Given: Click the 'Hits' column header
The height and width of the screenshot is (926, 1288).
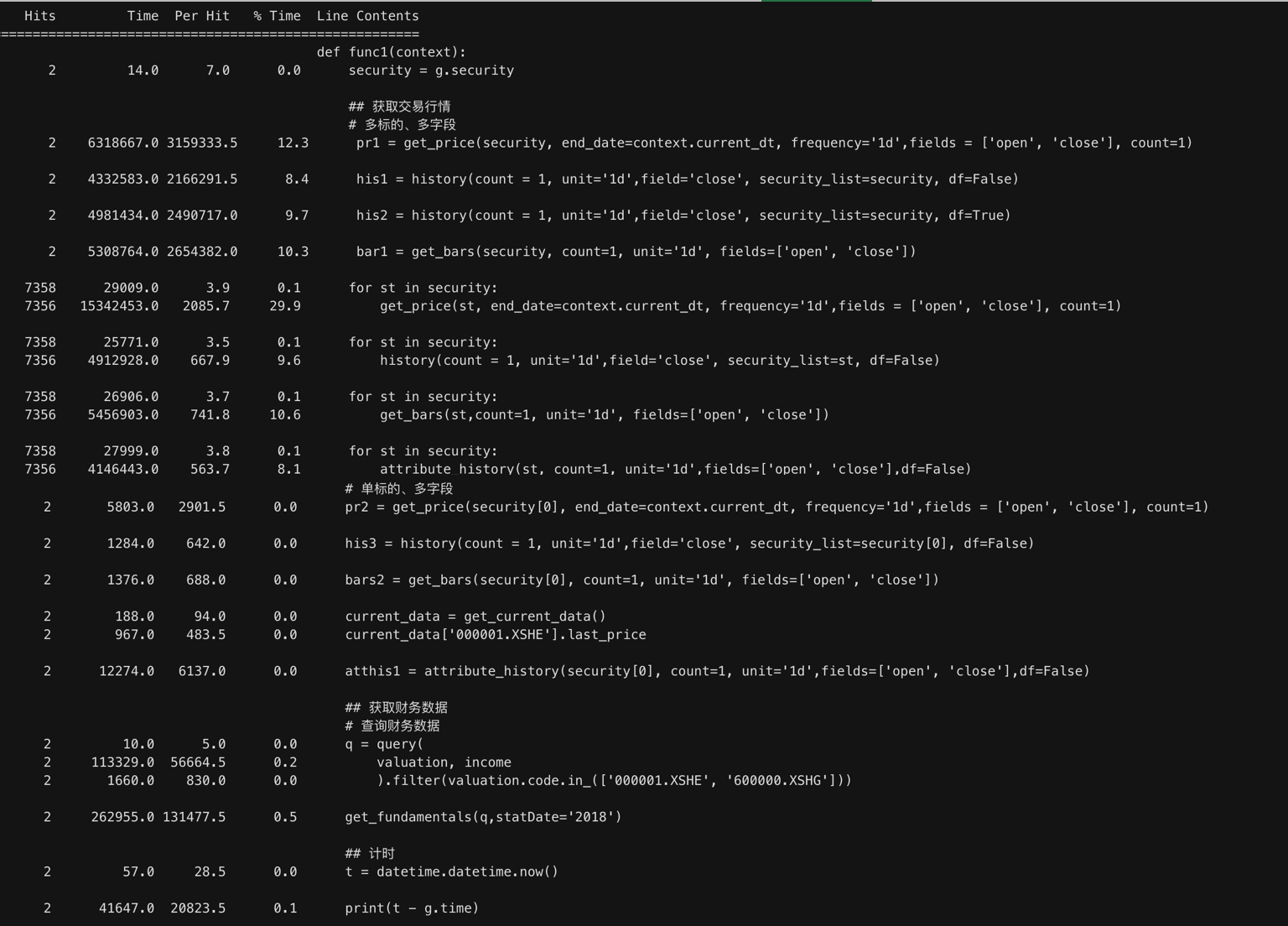Looking at the screenshot, I should (x=40, y=16).
